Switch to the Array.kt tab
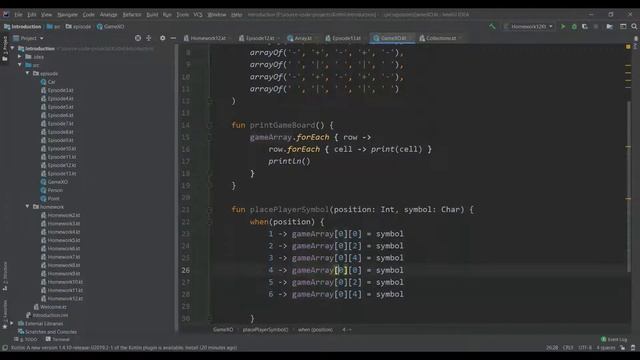 [302, 38]
